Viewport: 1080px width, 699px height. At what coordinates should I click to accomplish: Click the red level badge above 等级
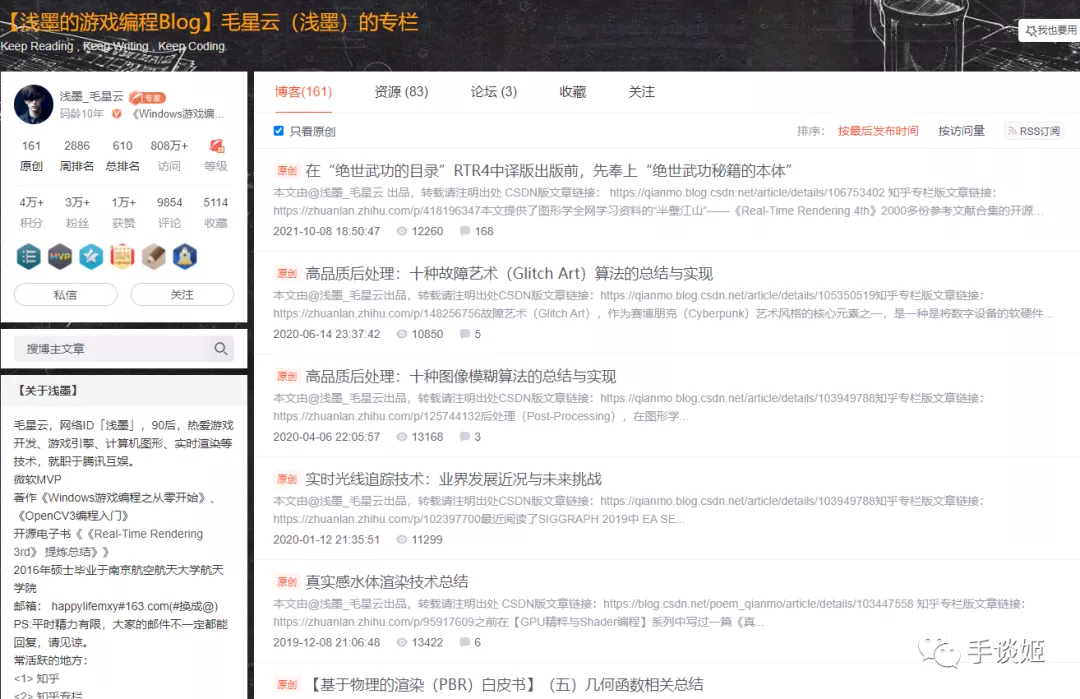(x=216, y=146)
